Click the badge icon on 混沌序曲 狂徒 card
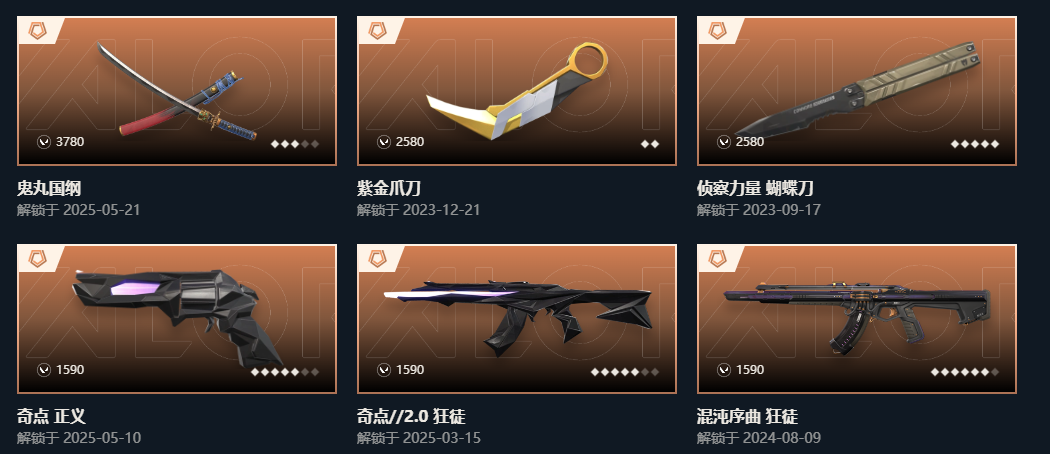Viewport: 1050px width, 454px height. click(718, 258)
